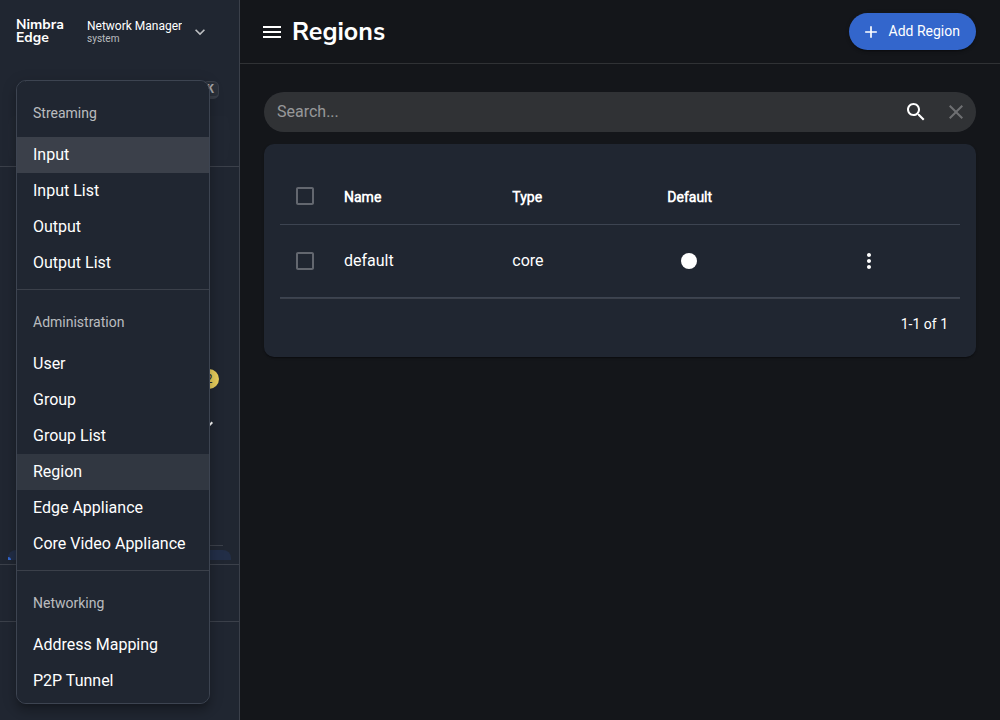Tick the select-all checkbox in table header
The width and height of the screenshot is (1000, 720).
[x=305, y=196]
